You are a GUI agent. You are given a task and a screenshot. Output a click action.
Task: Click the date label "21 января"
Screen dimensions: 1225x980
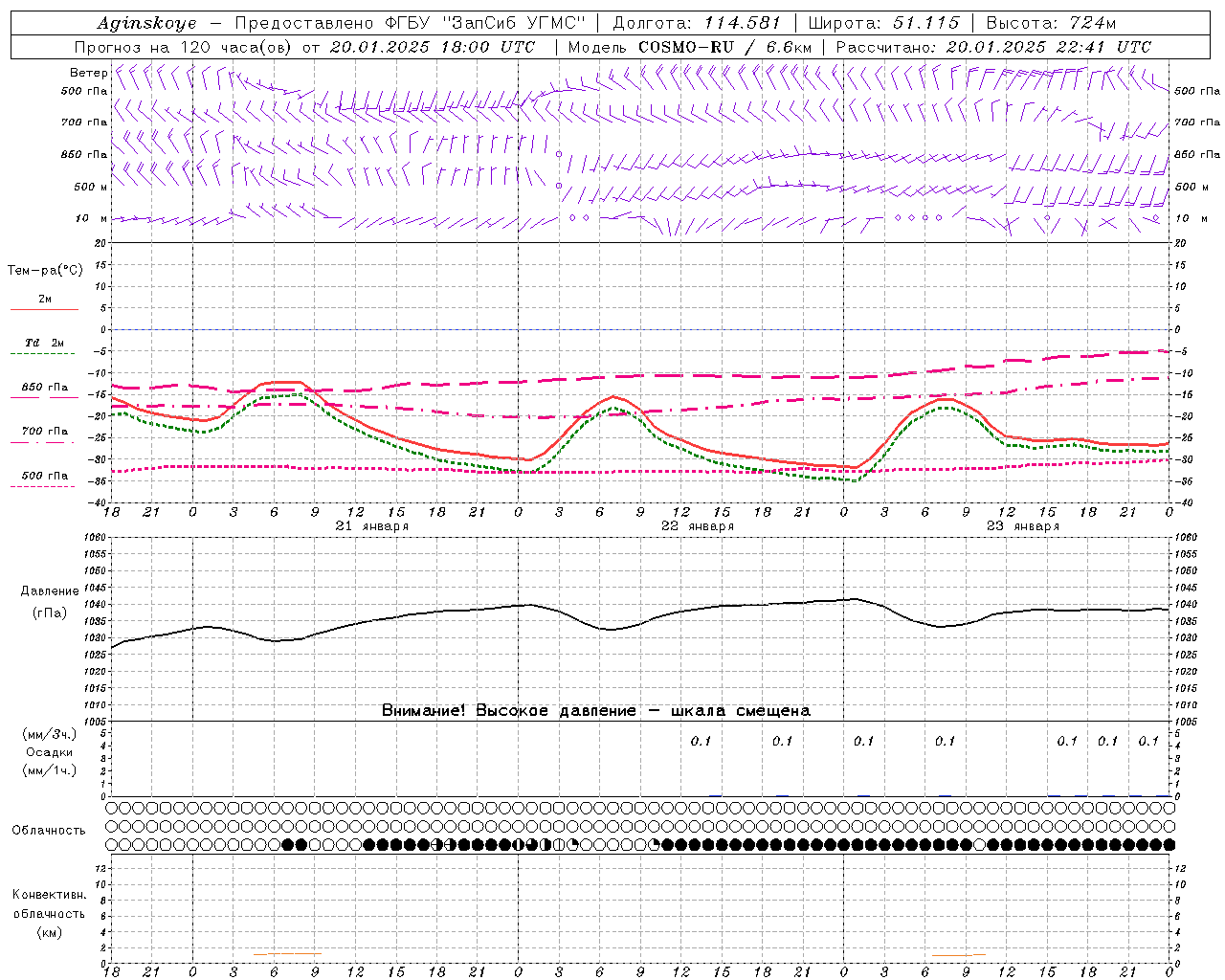pos(372,526)
